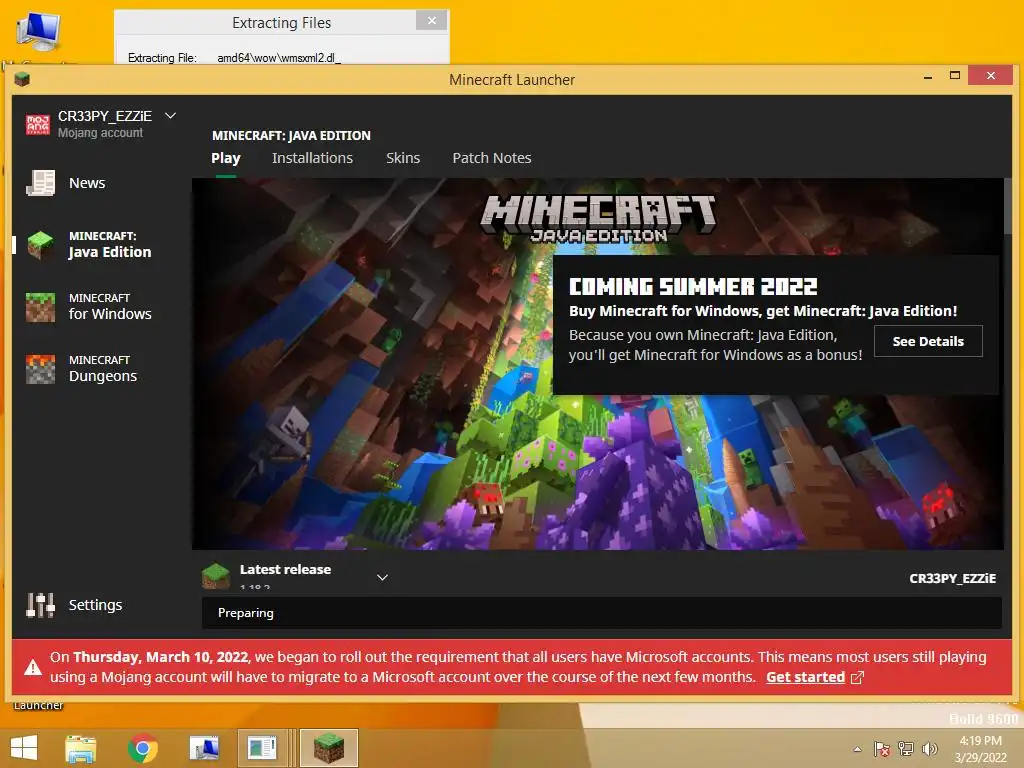Click the Mojang account logo

38,124
